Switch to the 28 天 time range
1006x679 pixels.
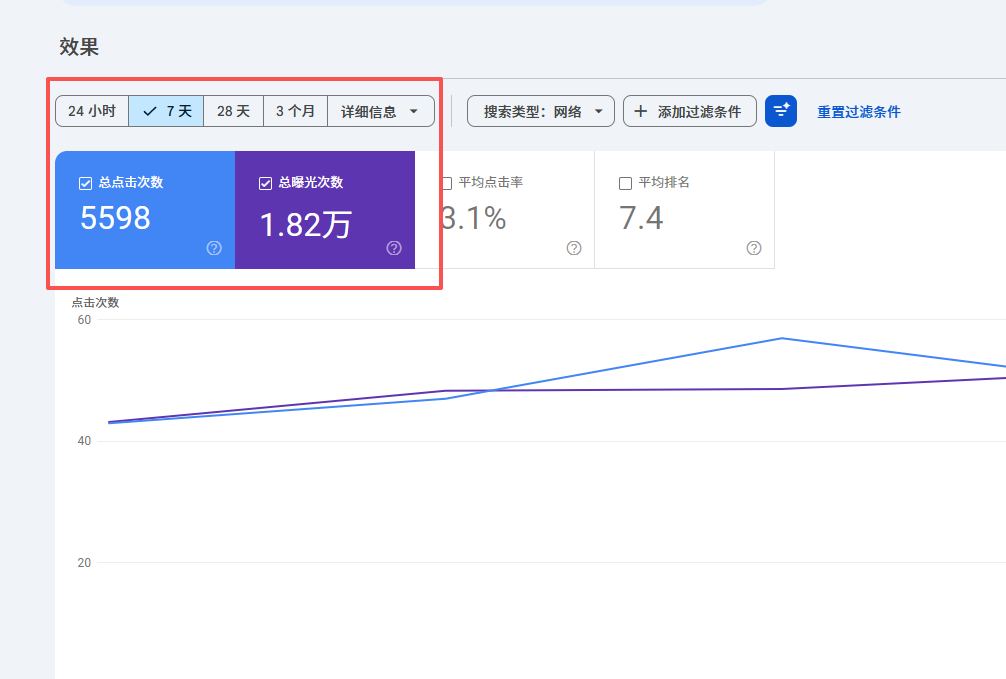point(233,110)
